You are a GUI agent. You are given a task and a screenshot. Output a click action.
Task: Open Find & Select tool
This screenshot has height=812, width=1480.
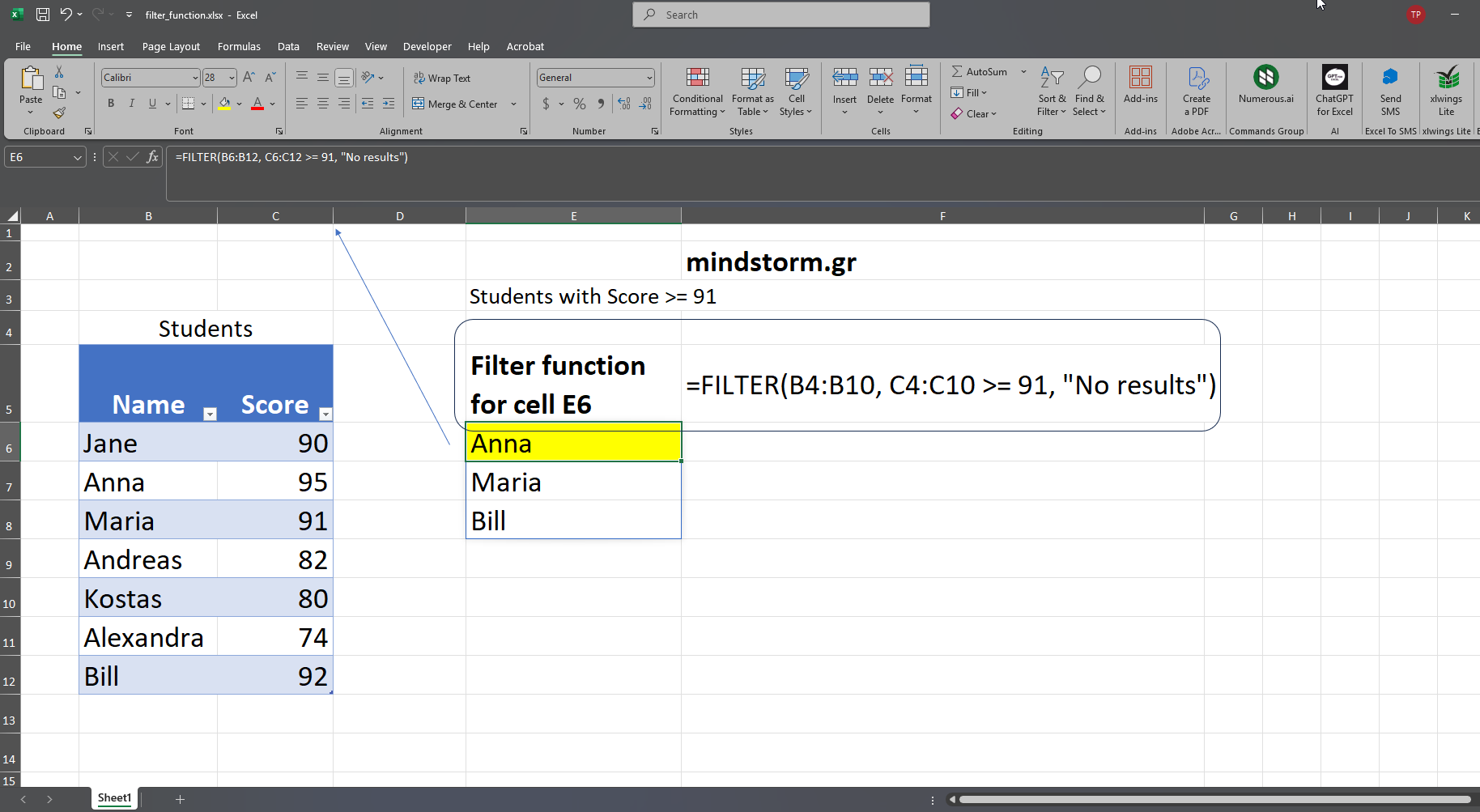(x=1089, y=79)
